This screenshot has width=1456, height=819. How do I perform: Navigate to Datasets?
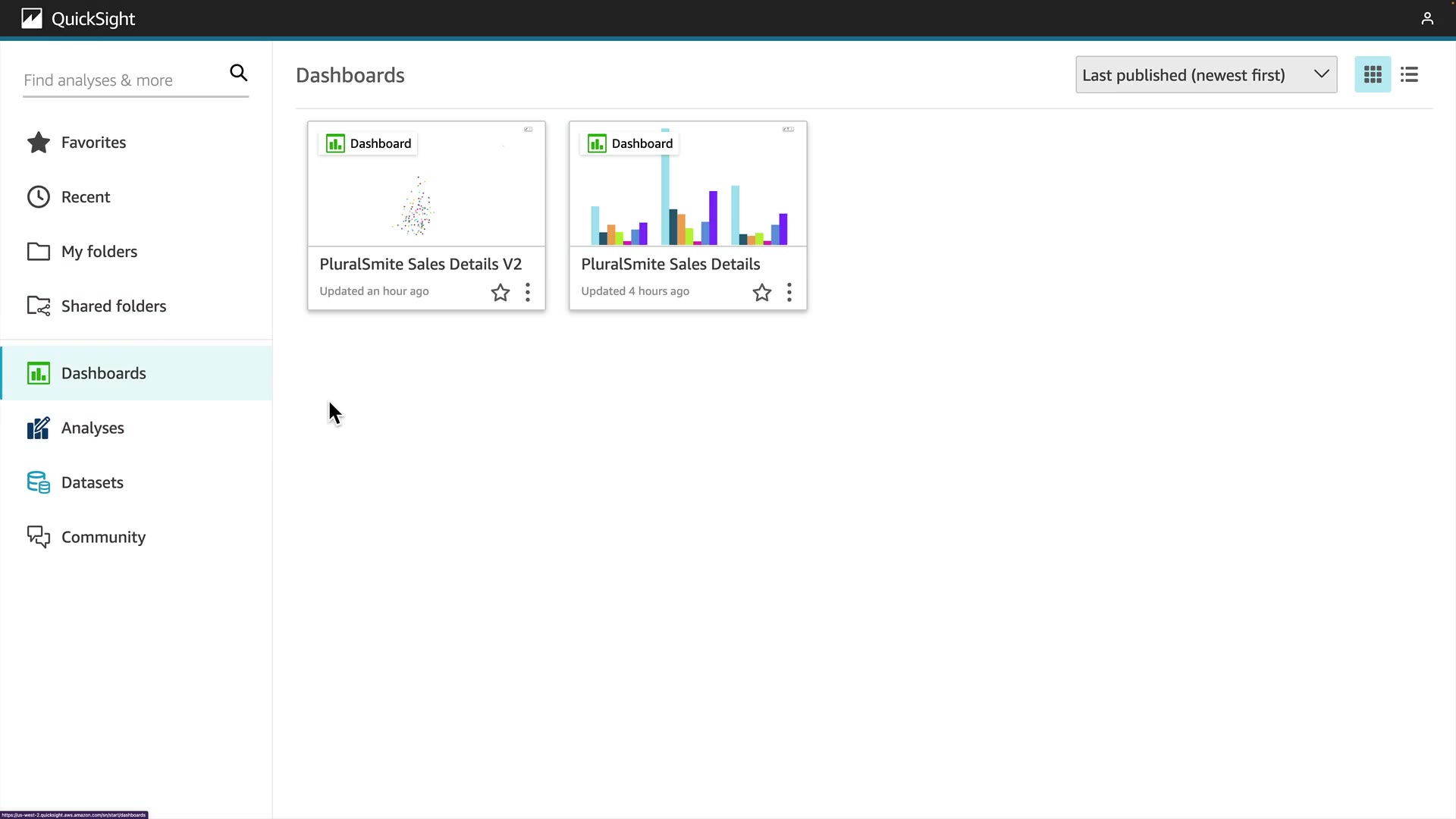tap(92, 483)
